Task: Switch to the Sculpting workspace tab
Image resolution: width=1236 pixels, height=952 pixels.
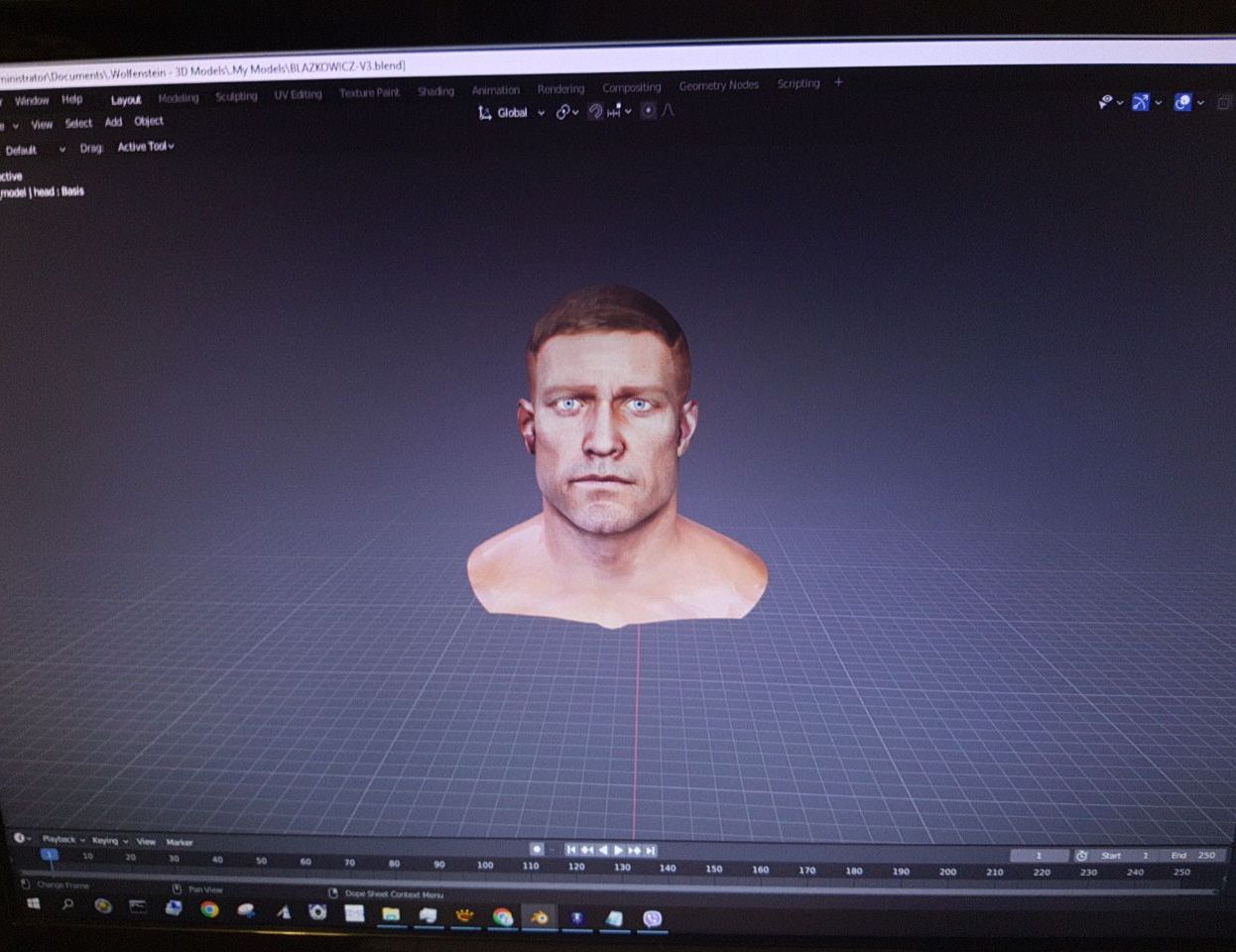Action: click(x=236, y=96)
